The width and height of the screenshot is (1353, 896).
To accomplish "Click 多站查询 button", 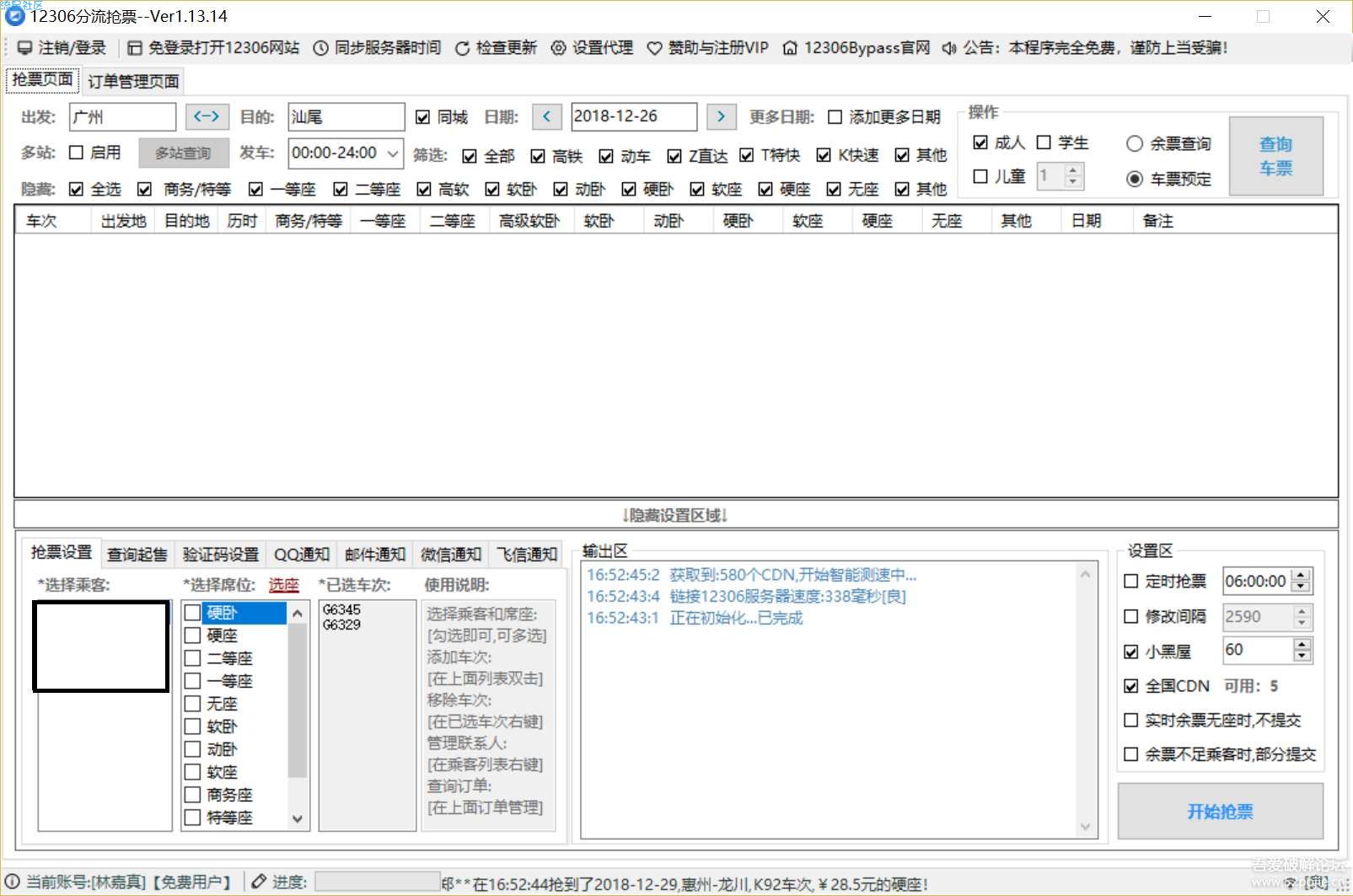I will click(x=183, y=153).
